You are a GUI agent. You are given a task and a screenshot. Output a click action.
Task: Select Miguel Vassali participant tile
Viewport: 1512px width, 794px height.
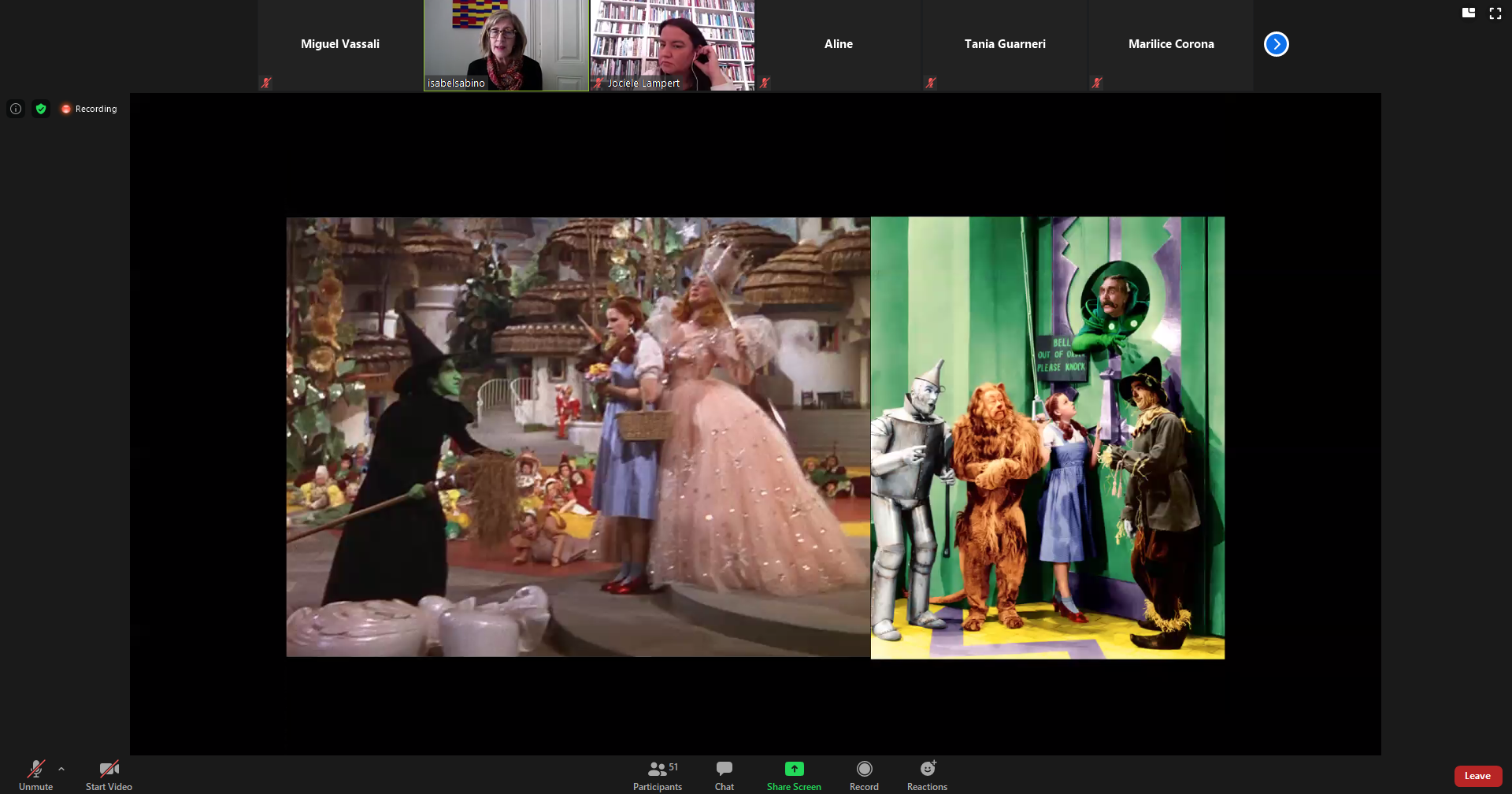(340, 45)
